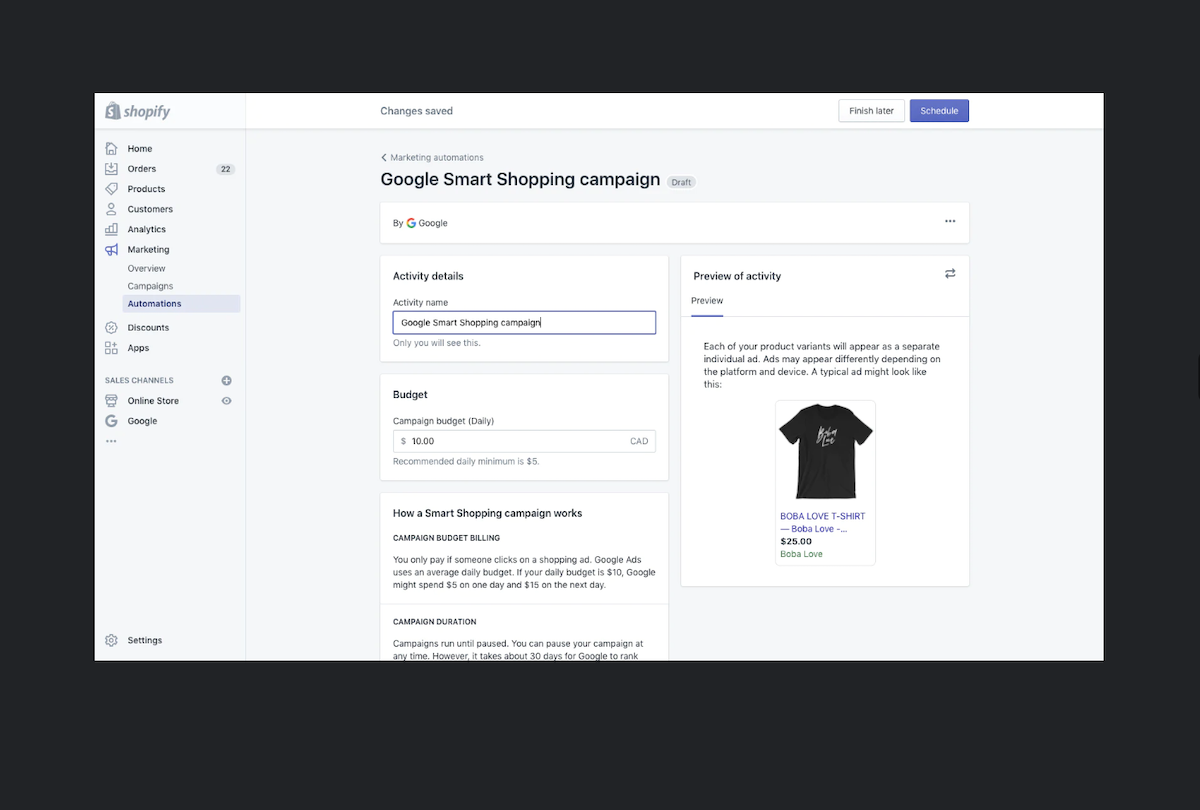Go to Products

(x=146, y=189)
